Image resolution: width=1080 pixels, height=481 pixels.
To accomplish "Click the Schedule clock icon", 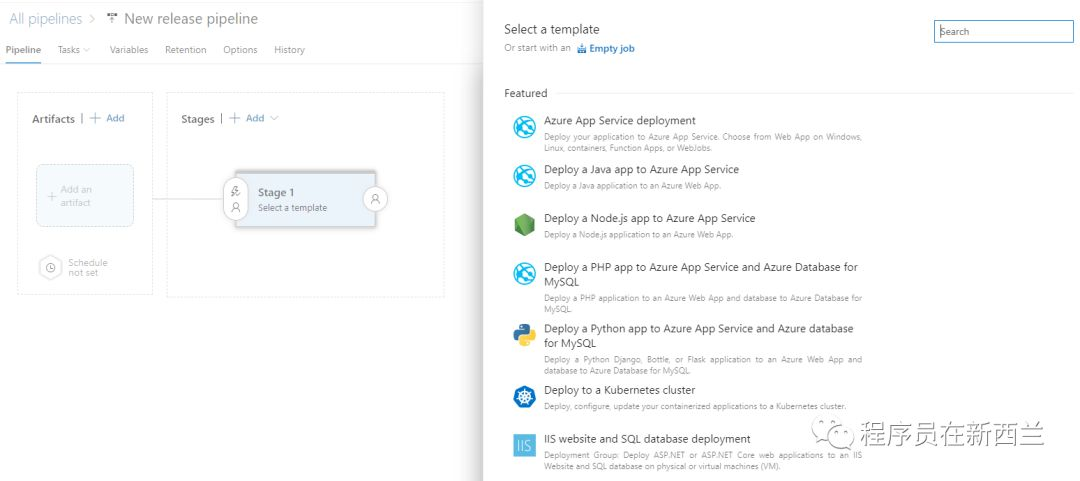I will [50, 267].
